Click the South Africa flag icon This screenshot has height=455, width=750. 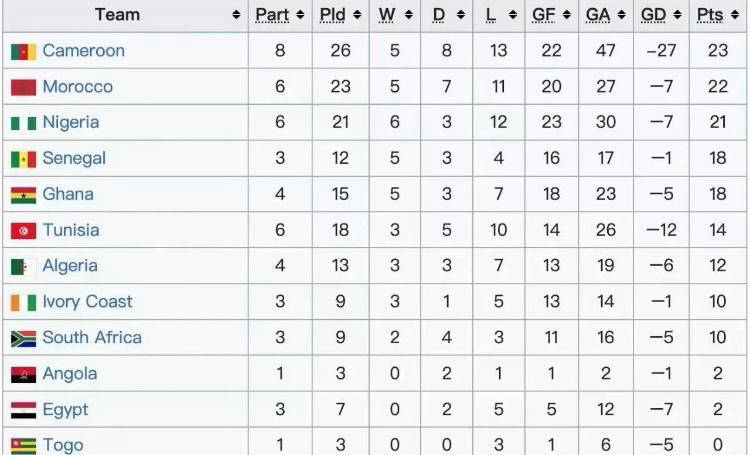pyautogui.click(x=23, y=338)
